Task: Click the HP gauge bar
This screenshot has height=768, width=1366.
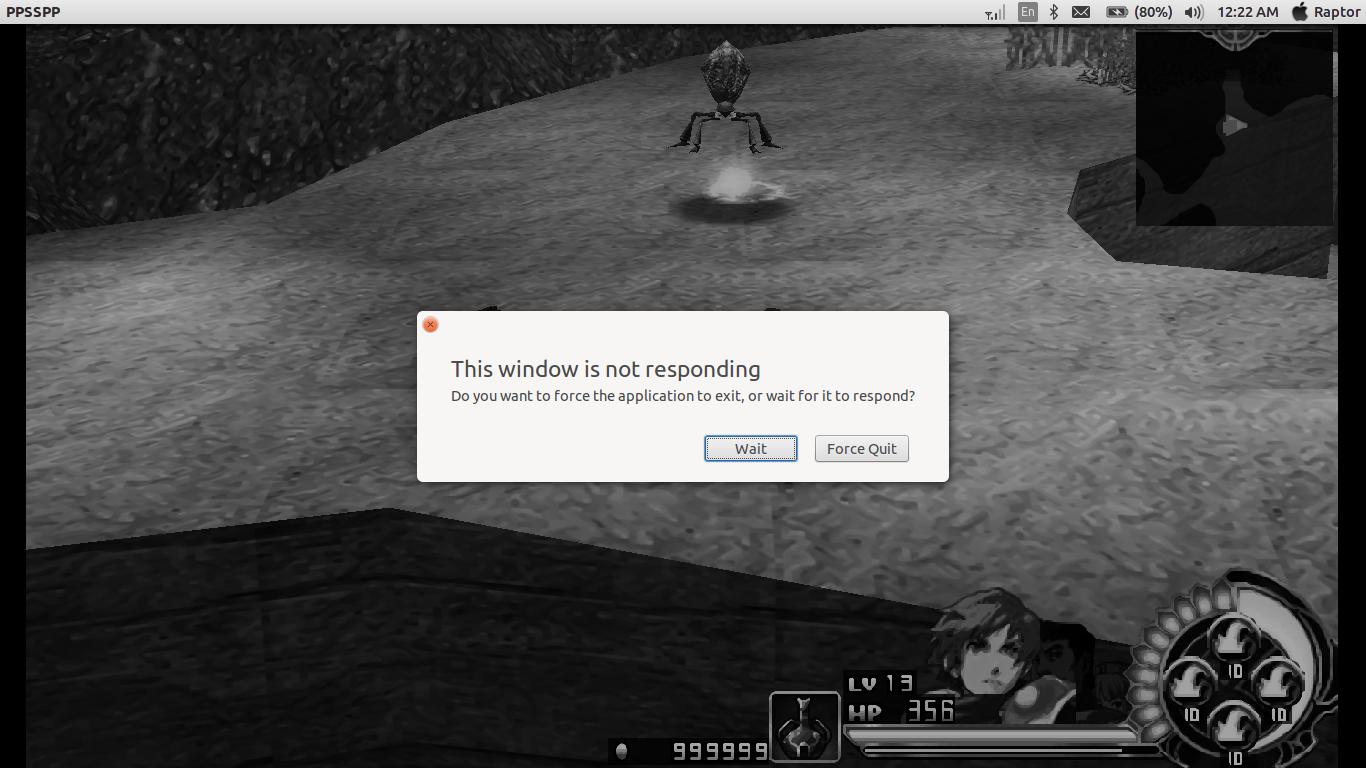Action: [1000, 739]
